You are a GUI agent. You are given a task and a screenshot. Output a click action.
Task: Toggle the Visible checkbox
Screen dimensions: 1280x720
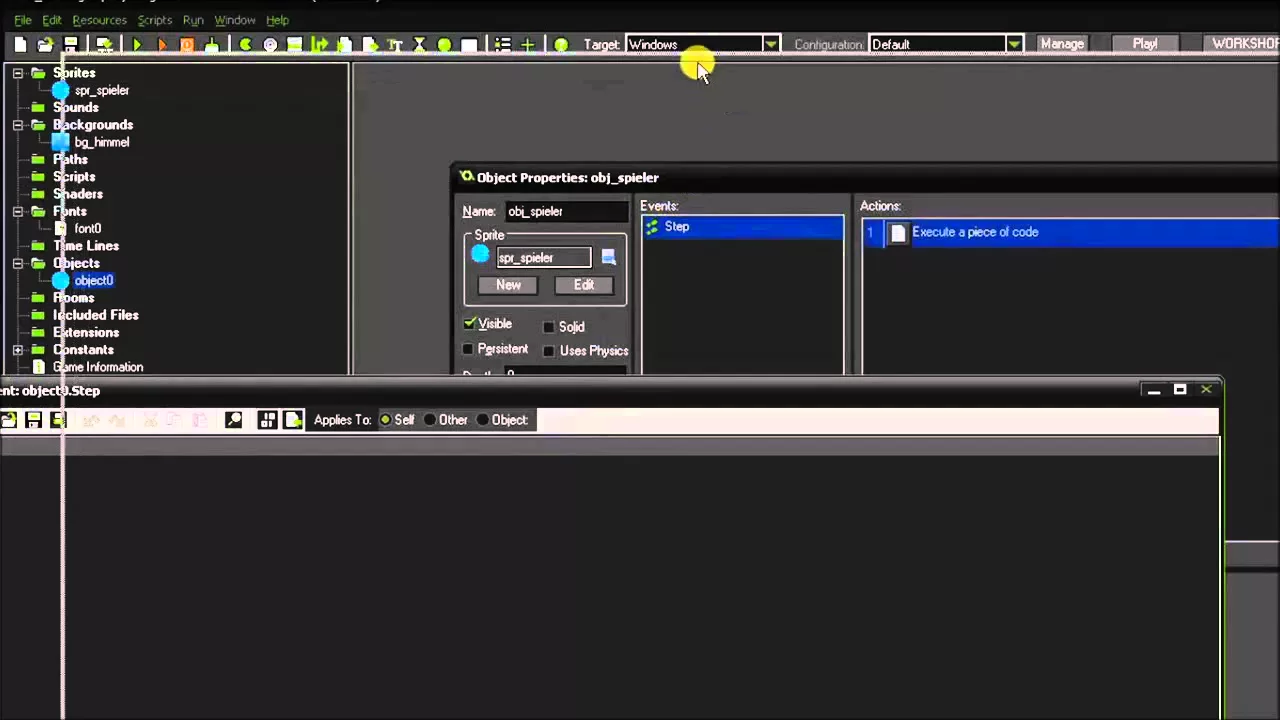click(x=470, y=324)
